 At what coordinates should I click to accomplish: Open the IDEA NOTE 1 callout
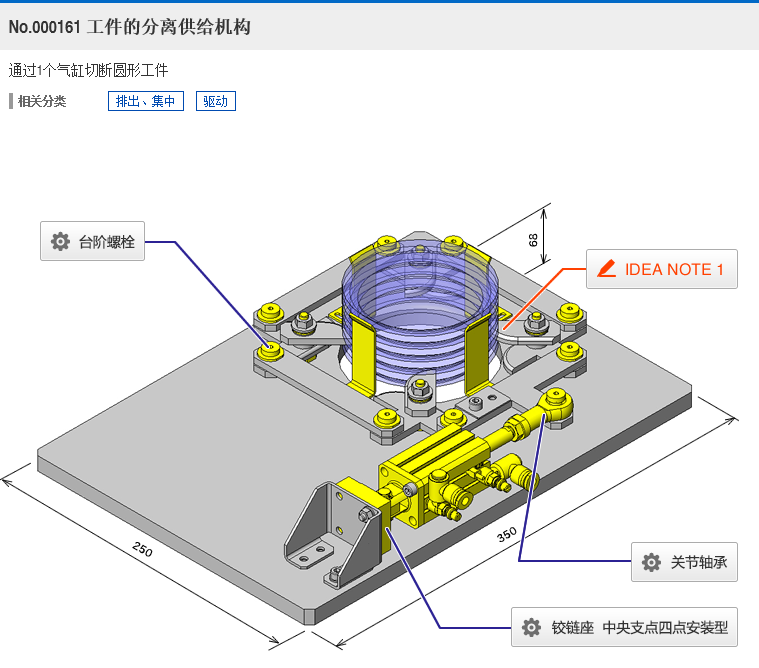tap(662, 269)
